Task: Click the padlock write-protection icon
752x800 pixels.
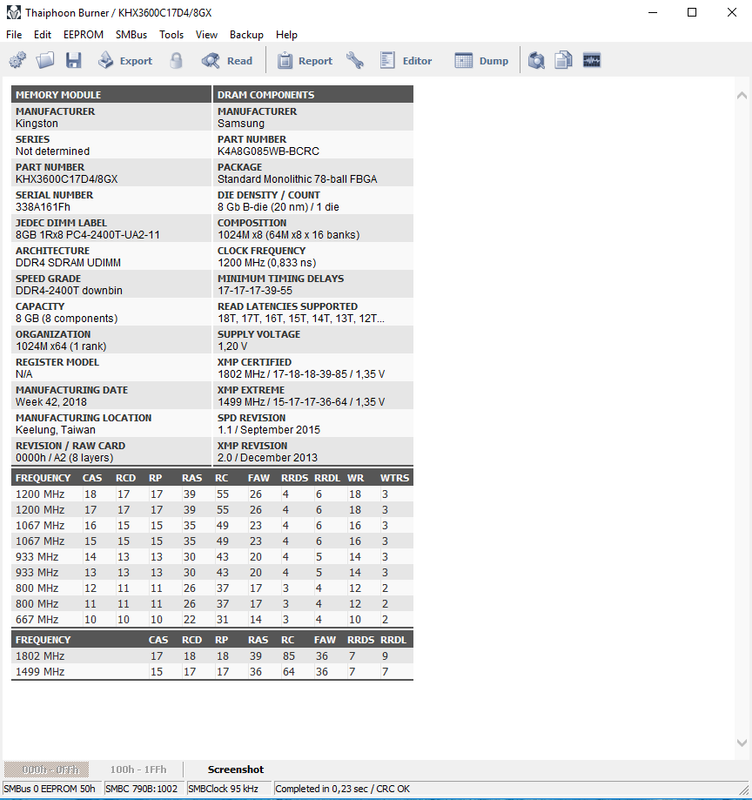Action: coord(176,60)
